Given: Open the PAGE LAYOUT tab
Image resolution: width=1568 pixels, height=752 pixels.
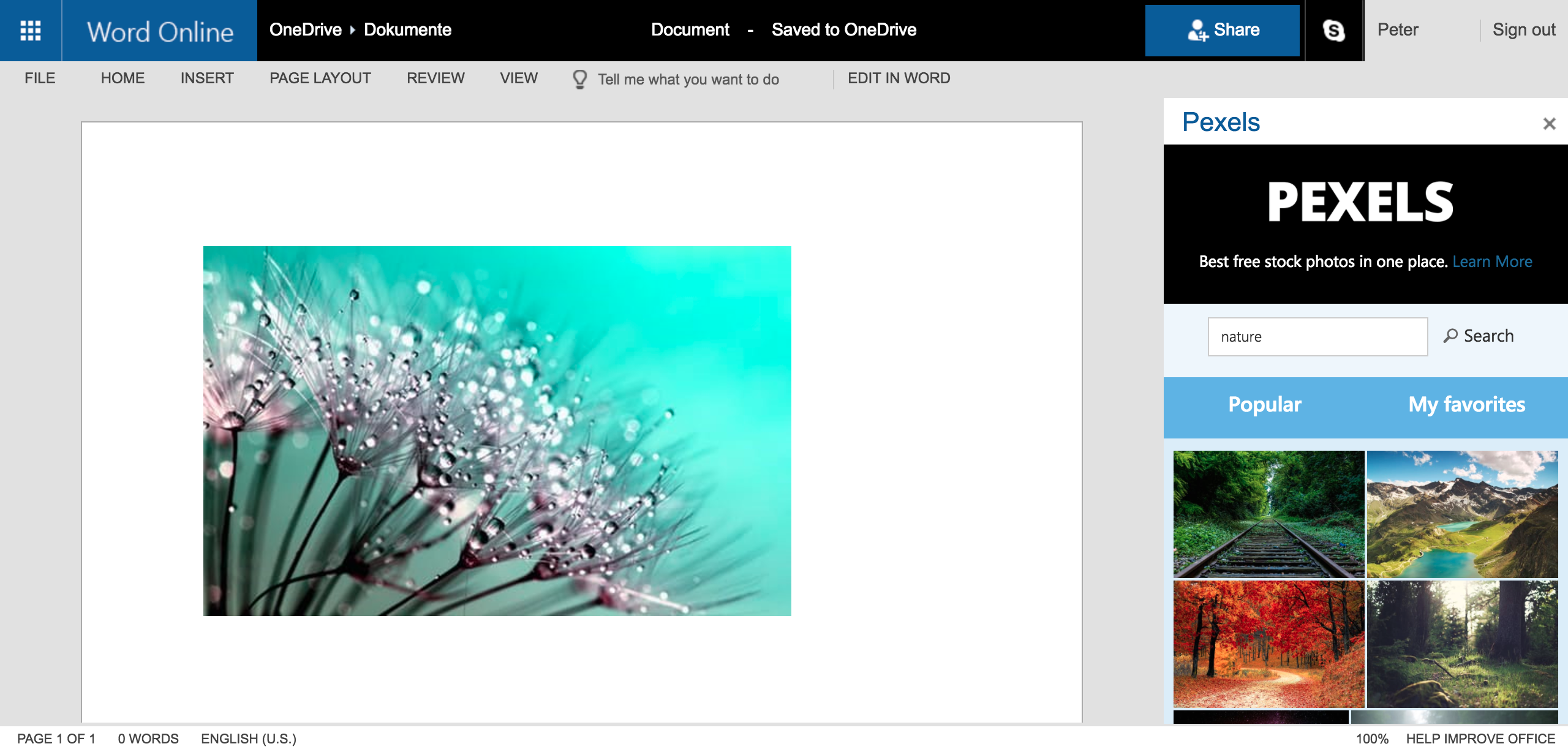Looking at the screenshot, I should 320,78.
